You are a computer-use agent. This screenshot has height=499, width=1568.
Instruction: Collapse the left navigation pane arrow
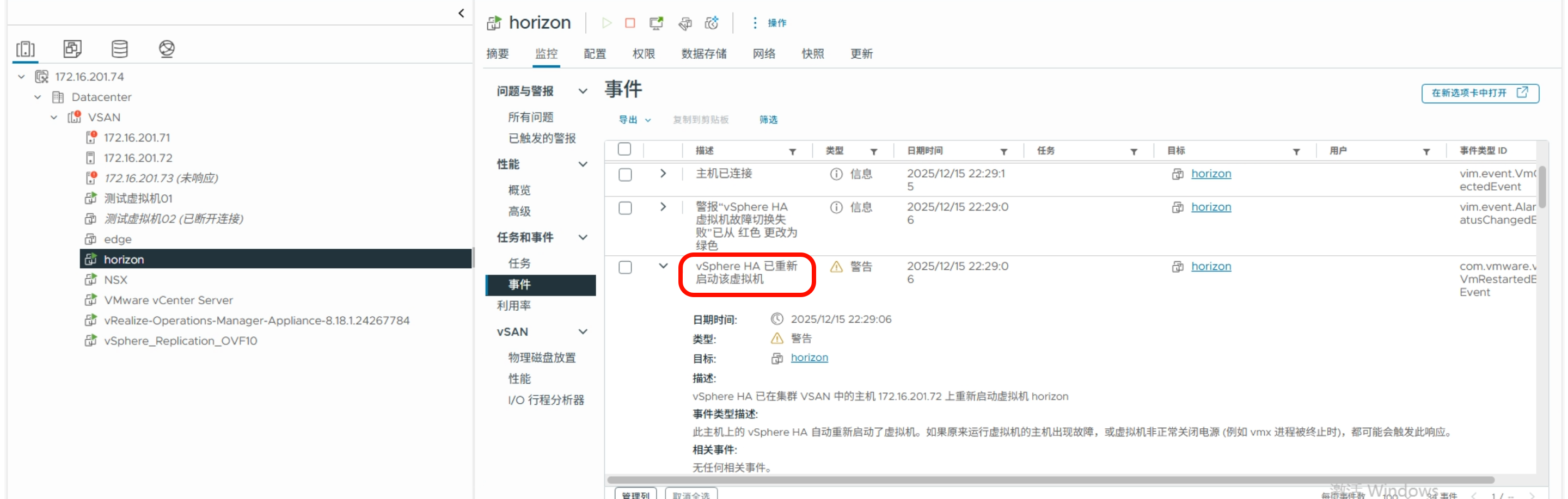(461, 13)
